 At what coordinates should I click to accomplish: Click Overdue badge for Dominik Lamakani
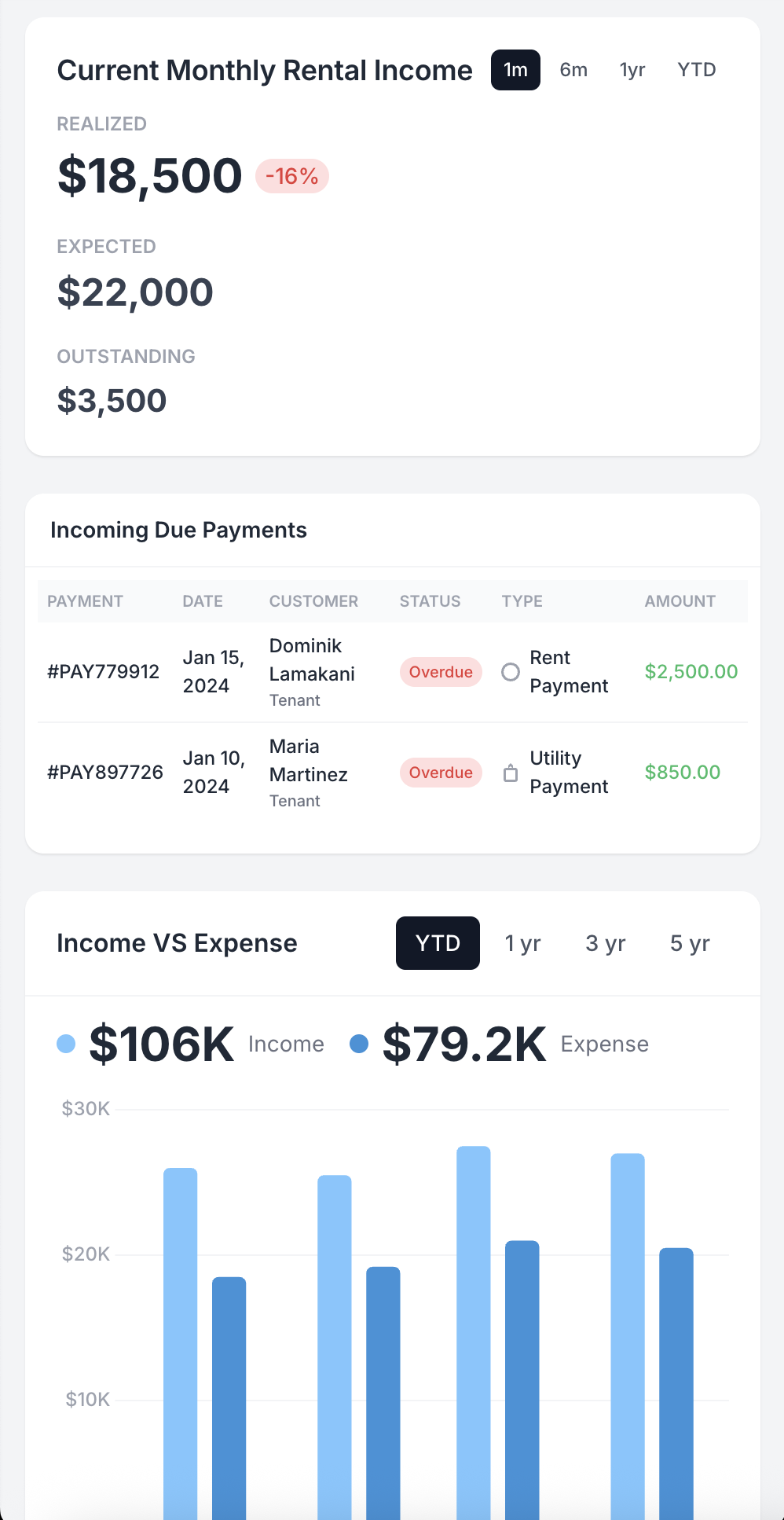click(x=441, y=672)
